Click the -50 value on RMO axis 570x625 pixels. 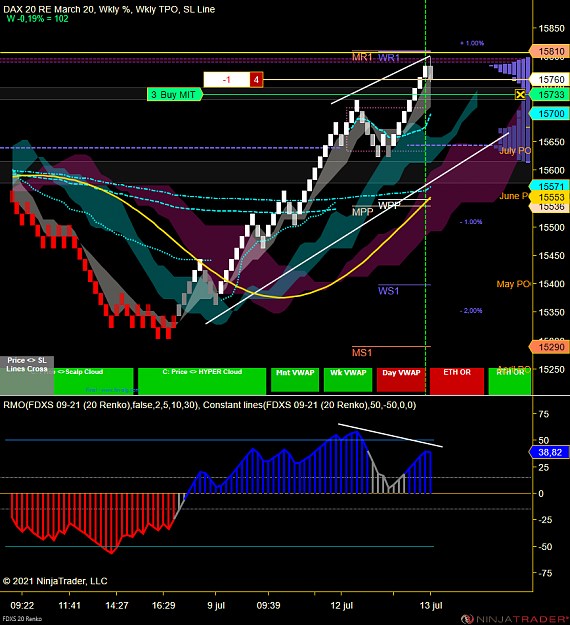click(x=545, y=547)
